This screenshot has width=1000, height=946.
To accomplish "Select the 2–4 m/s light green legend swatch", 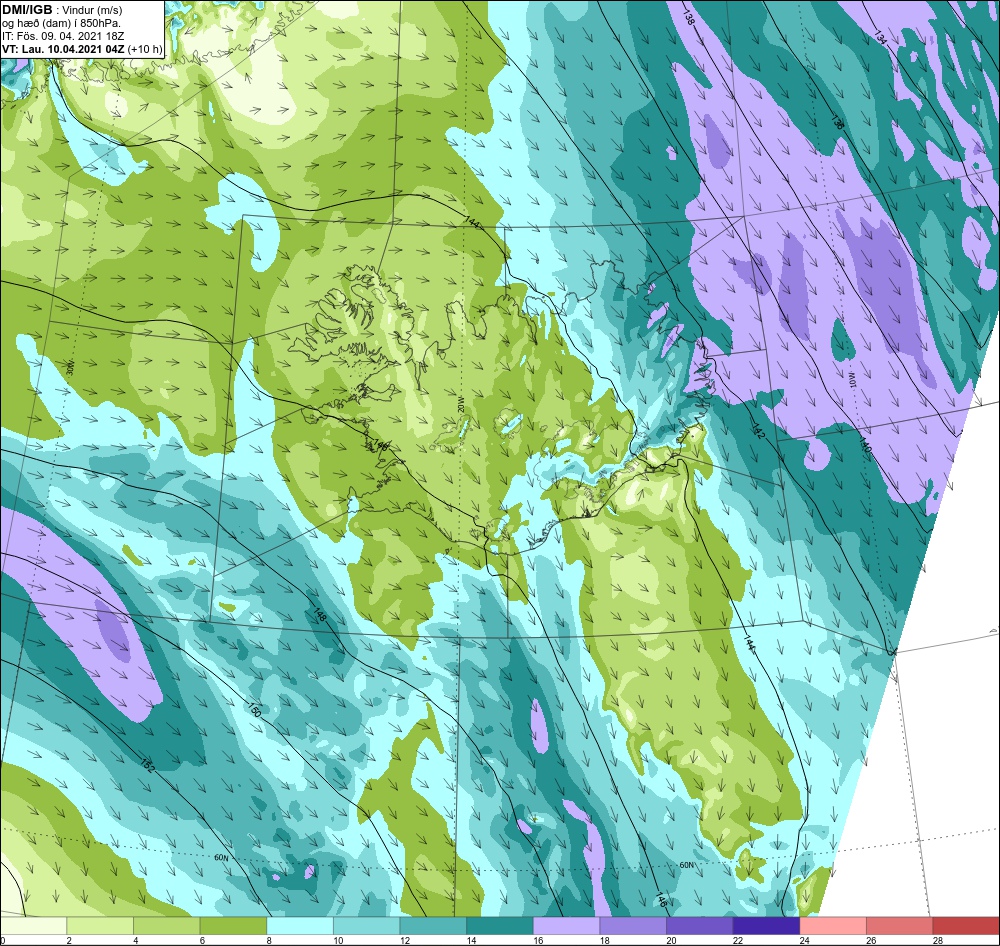I will [100, 926].
